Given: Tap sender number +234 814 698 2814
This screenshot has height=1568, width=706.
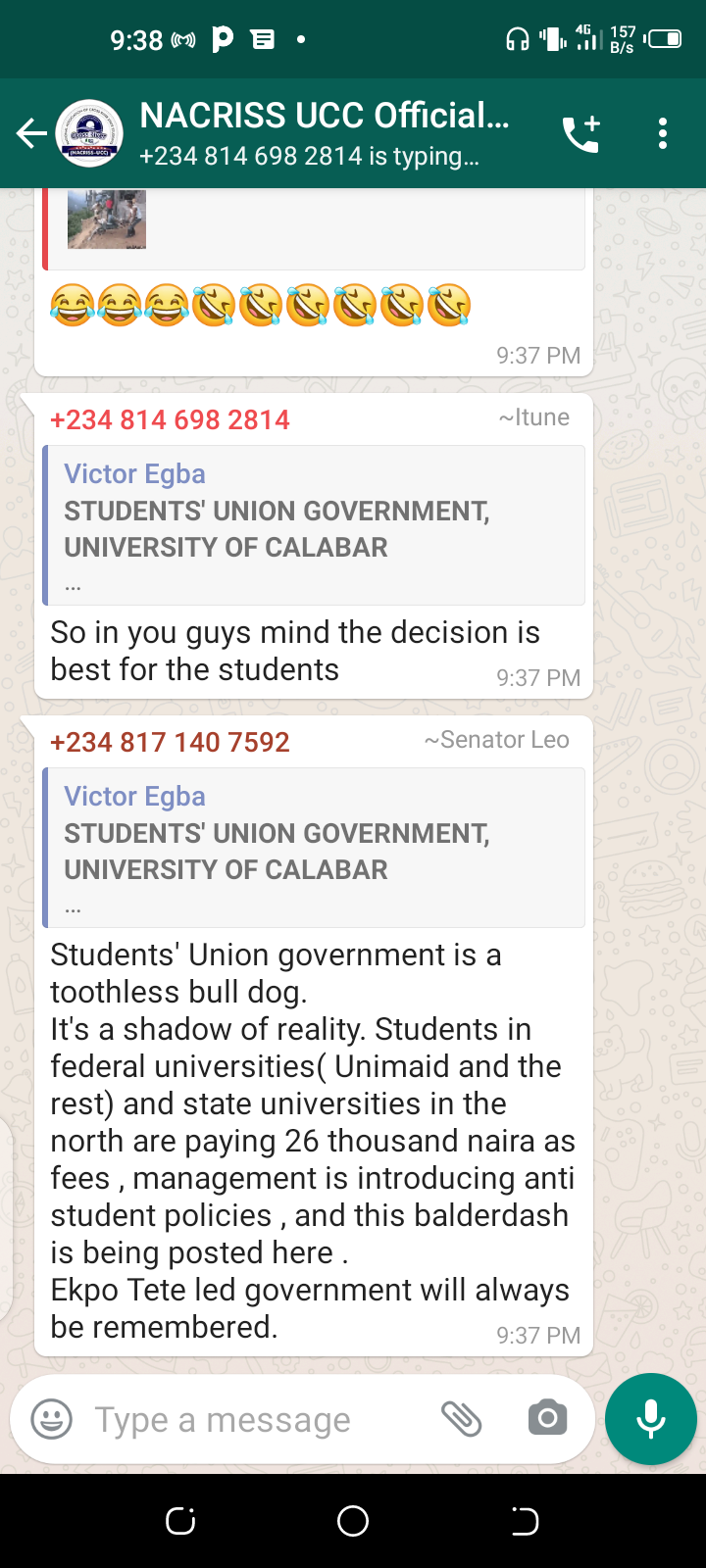Looking at the screenshot, I should click(171, 419).
